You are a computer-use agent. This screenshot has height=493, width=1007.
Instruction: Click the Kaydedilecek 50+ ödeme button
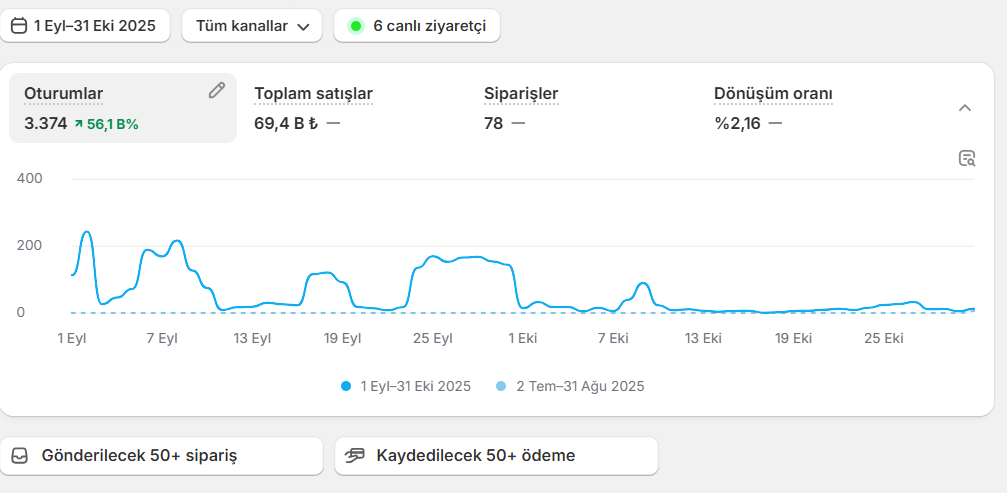496,456
